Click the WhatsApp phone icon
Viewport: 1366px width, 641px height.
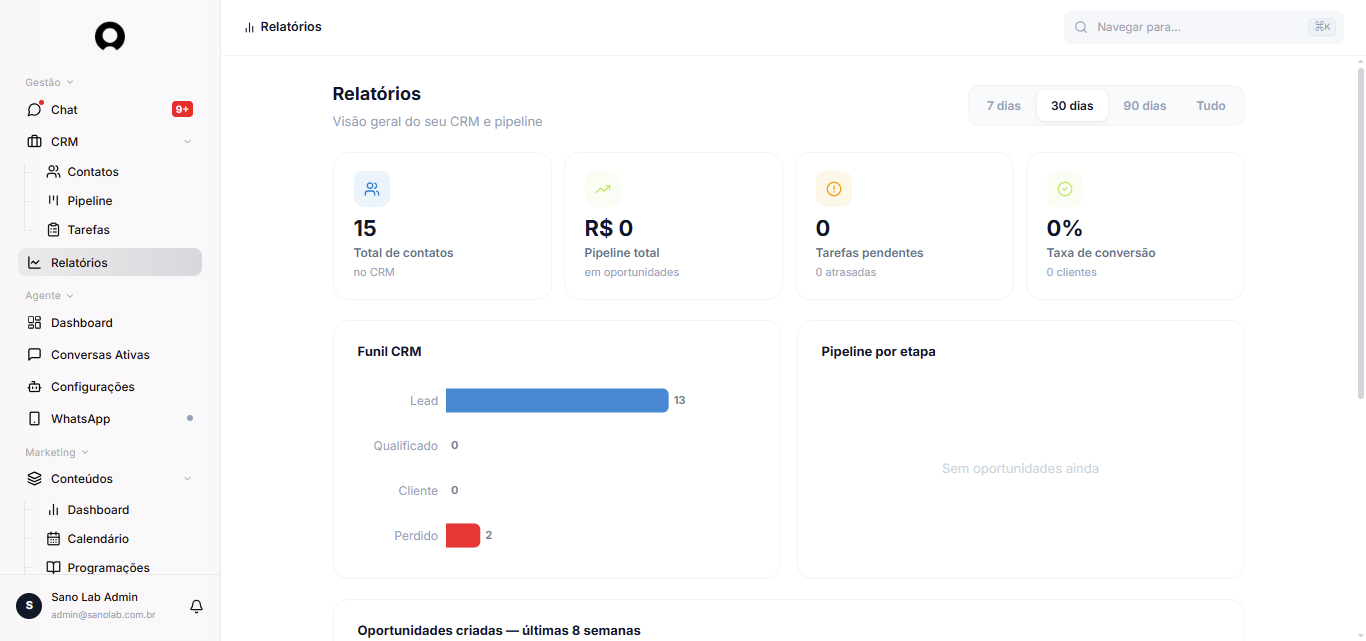(35, 418)
